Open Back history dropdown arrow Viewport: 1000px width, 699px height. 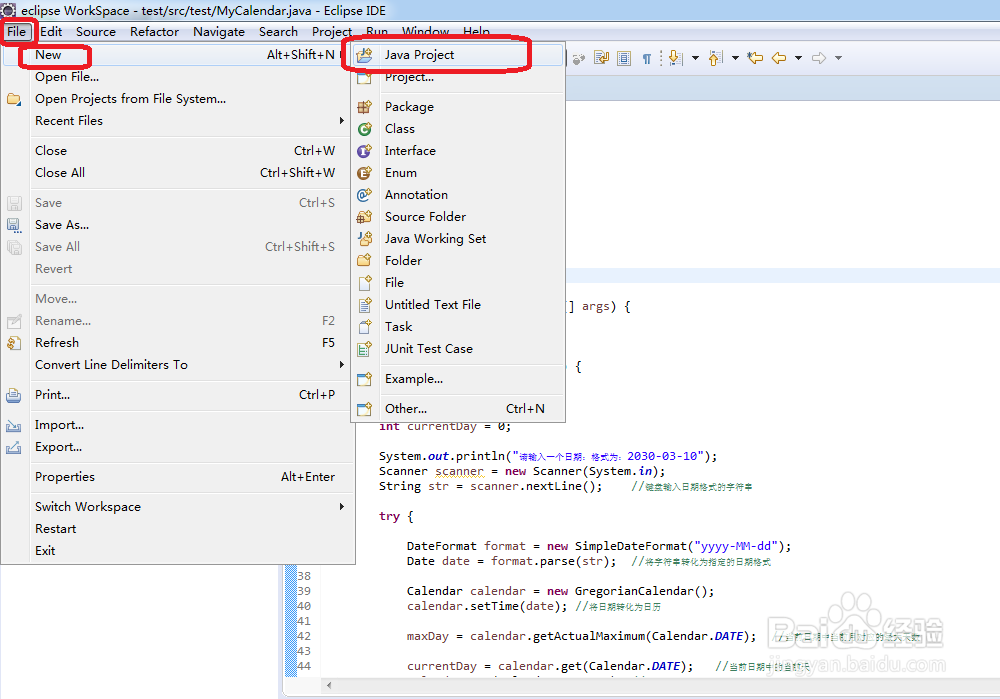click(798, 58)
